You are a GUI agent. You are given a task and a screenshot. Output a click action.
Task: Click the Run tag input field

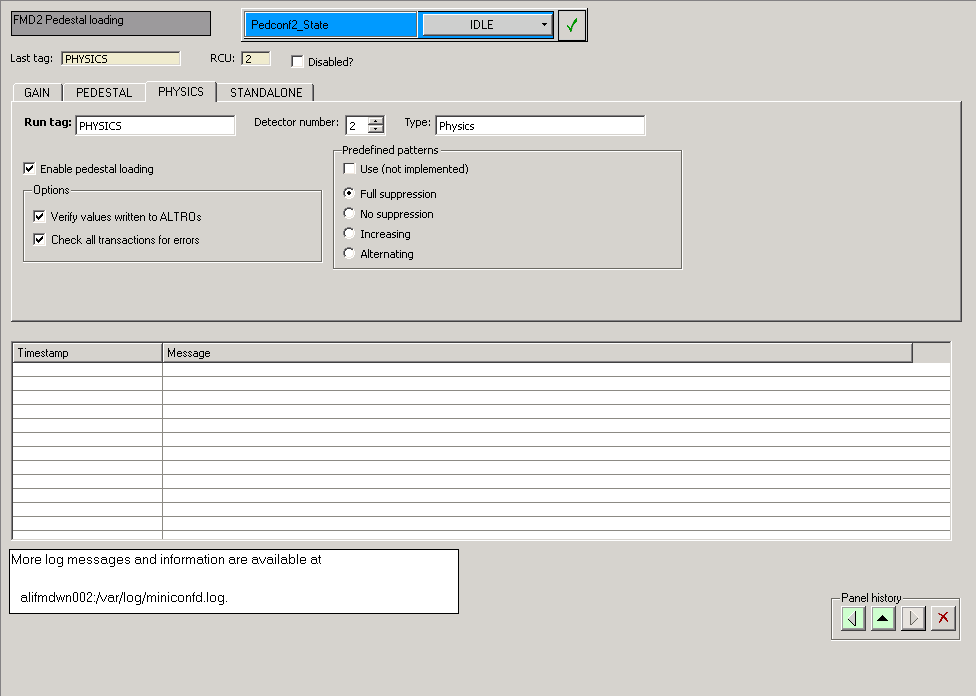(155, 126)
